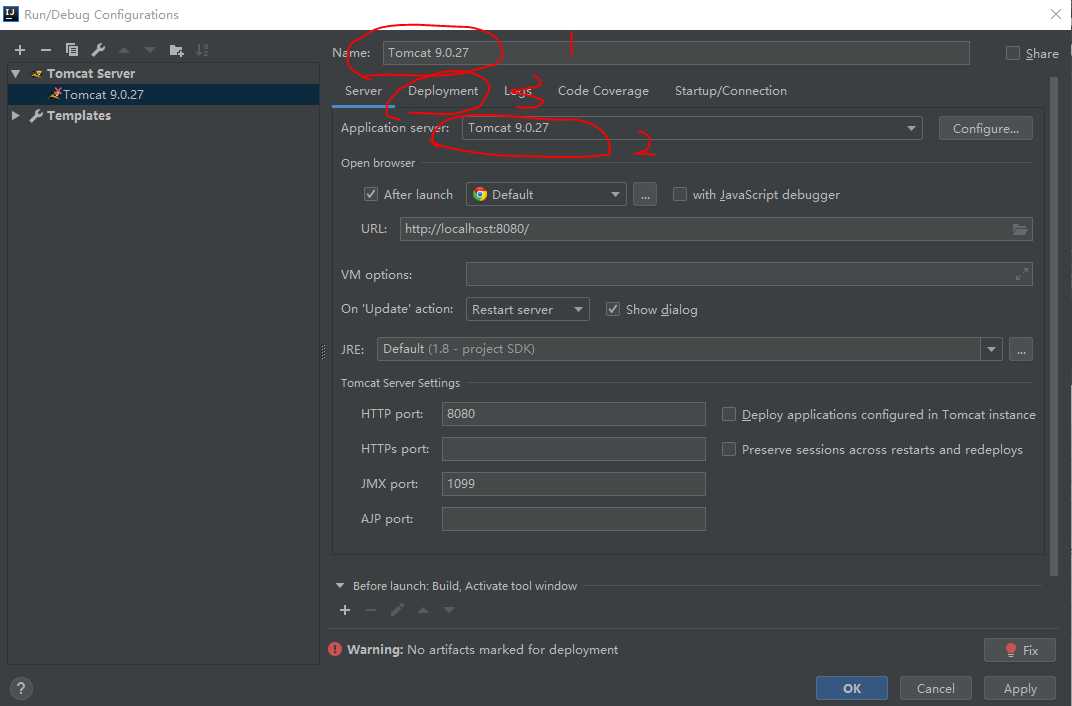Open help with question mark icon
1072x706 pixels.
pos(21,688)
